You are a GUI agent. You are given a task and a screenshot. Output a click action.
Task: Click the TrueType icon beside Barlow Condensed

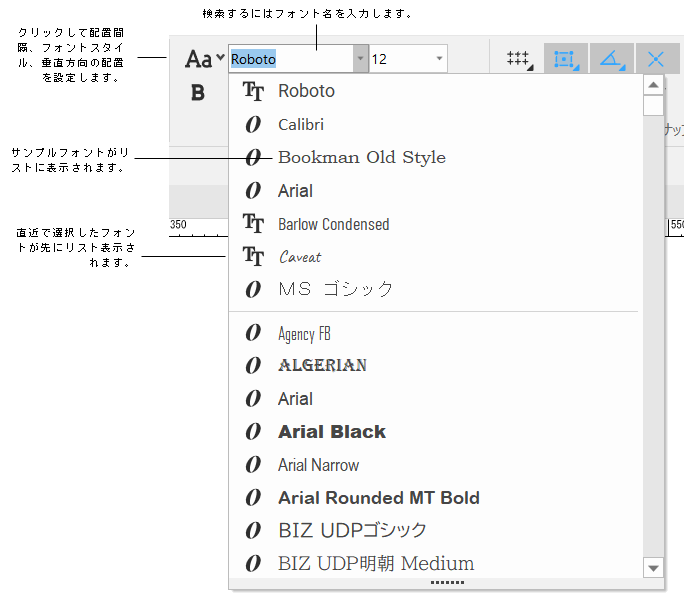pyautogui.click(x=254, y=224)
